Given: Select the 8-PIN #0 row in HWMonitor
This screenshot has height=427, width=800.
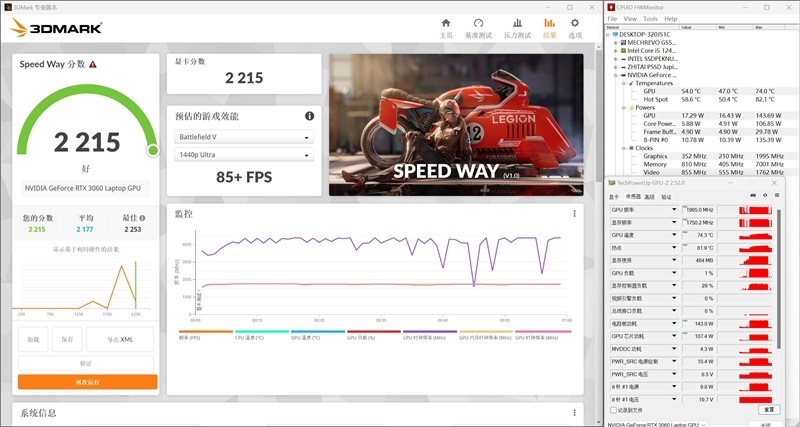Looking at the screenshot, I should point(701,140).
